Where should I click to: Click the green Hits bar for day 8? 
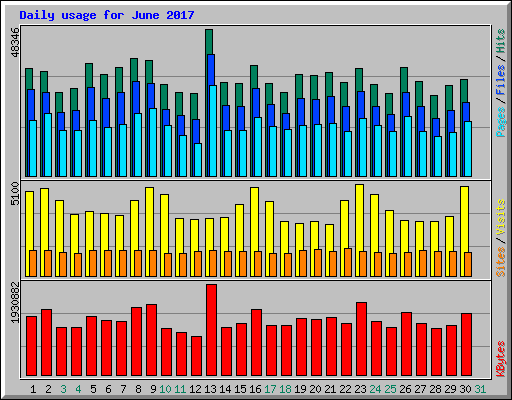pos(134,70)
